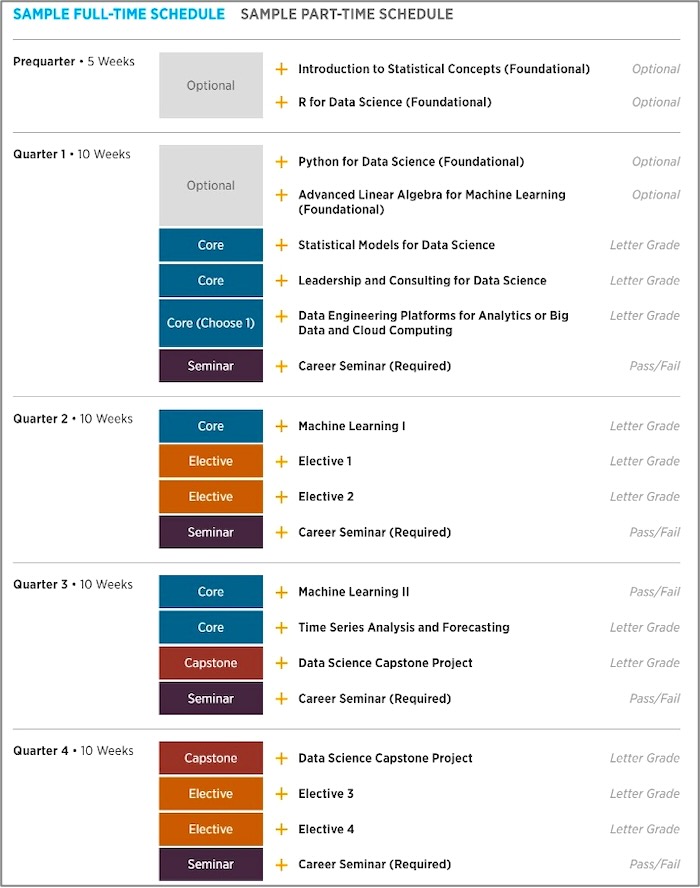Switch to Sample Part-Time Schedule tab
Image resolution: width=700 pixels, height=888 pixels.
(347, 14)
